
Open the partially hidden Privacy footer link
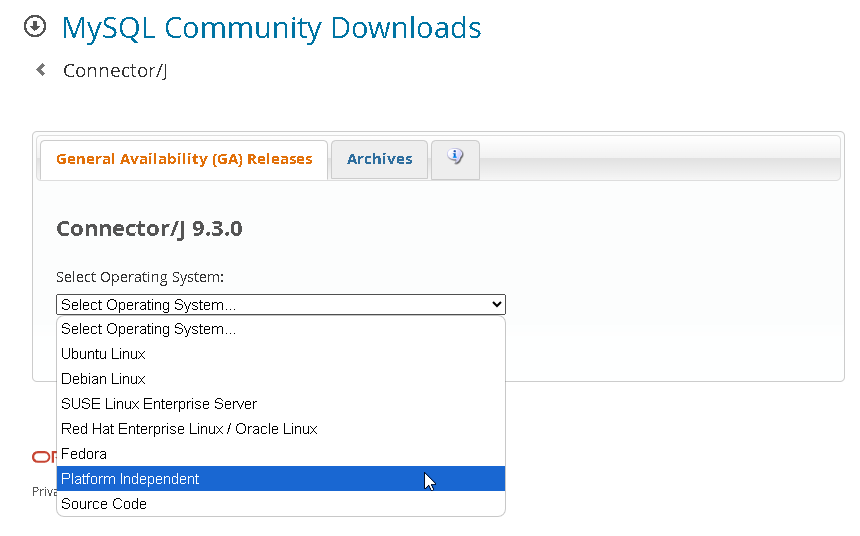(44, 492)
